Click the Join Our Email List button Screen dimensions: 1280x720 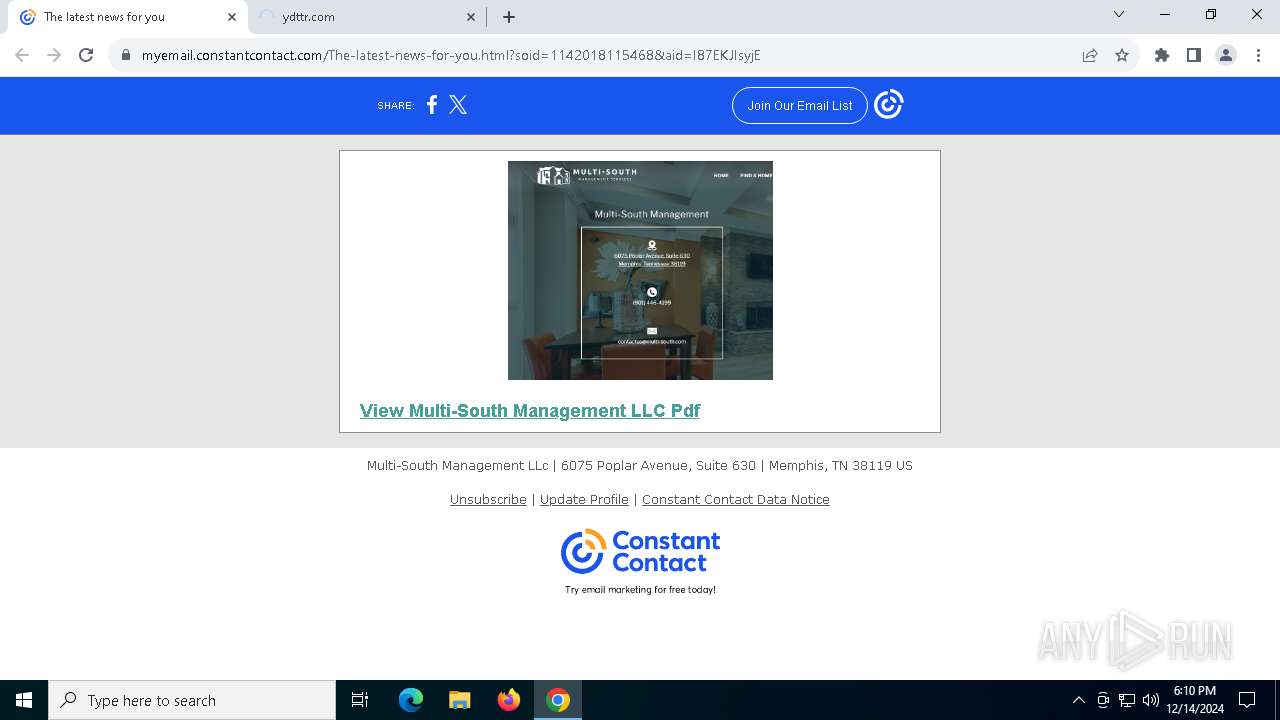tap(800, 105)
